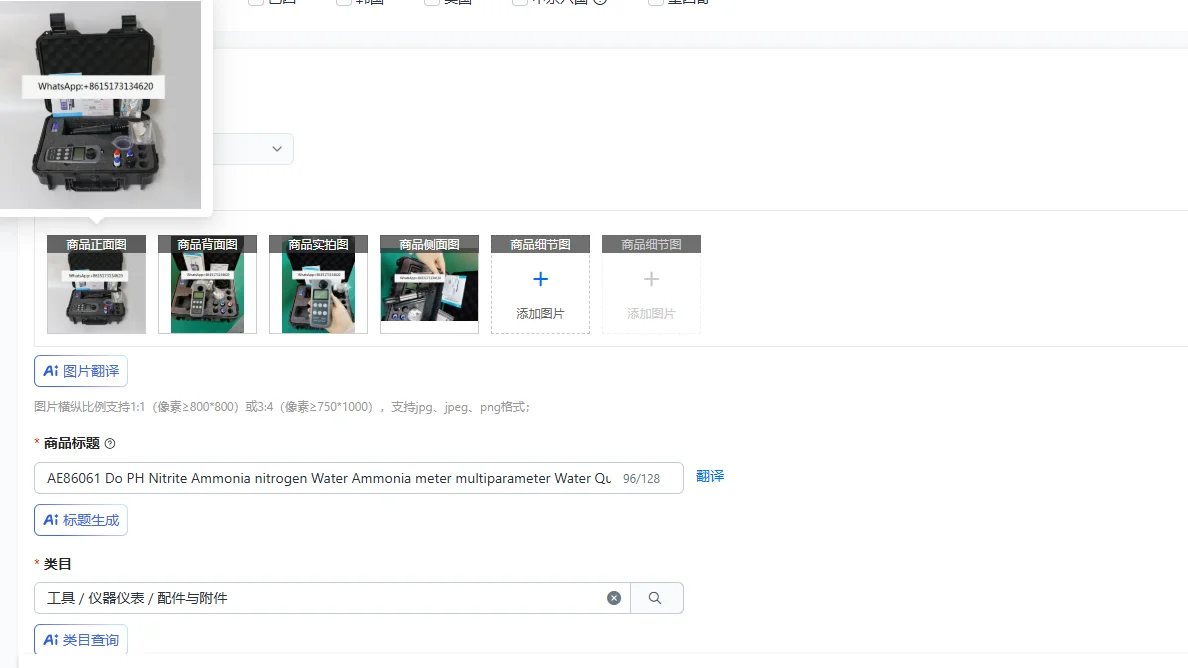The width and height of the screenshot is (1188, 668).
Task: Open the dropdown chevron beside the preview popup
Action: 277,149
